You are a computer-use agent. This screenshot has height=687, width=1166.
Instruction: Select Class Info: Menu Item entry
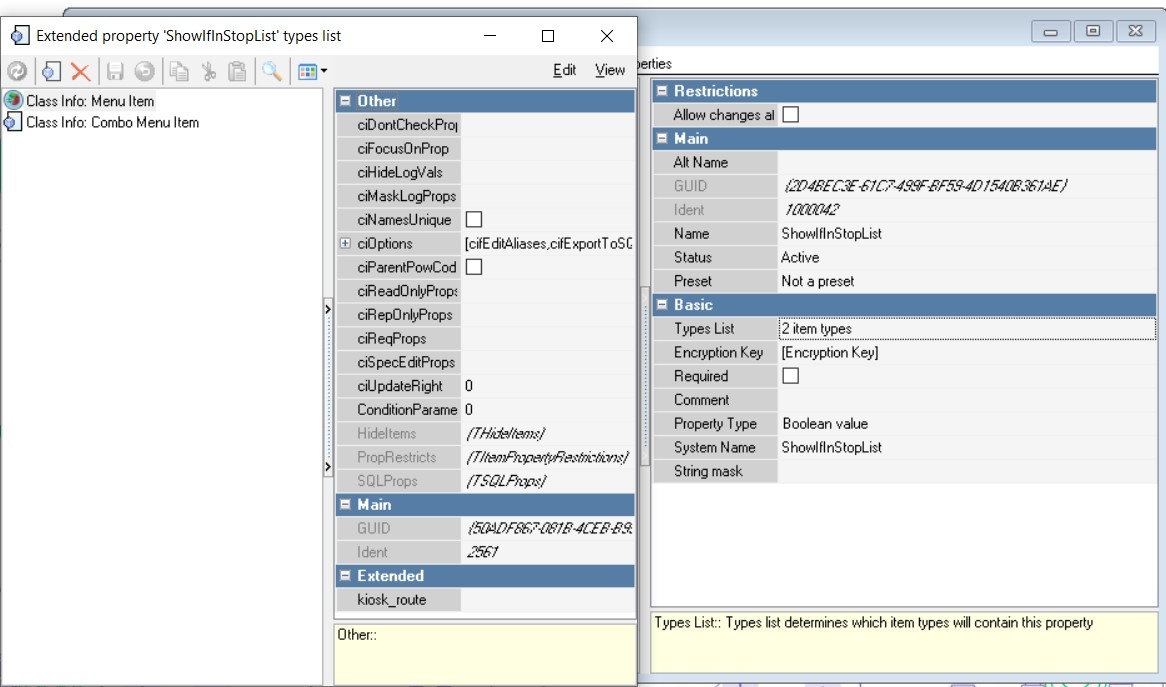[x=90, y=101]
